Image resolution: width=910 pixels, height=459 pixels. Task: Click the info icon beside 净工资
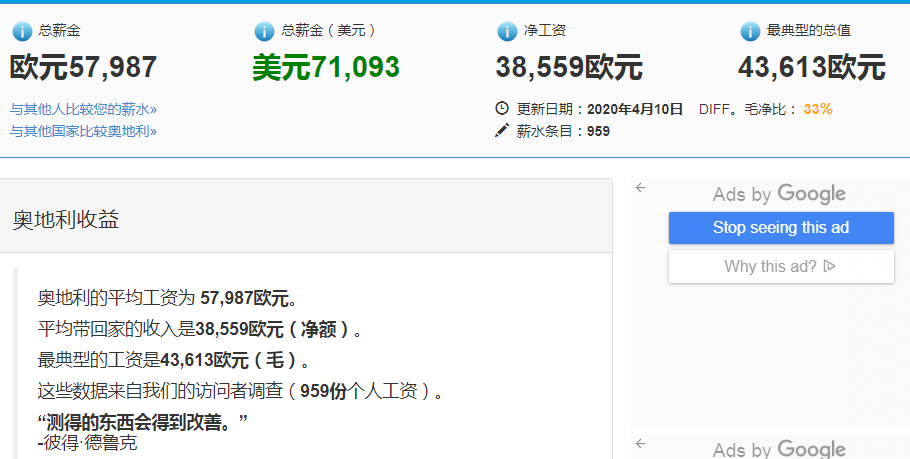(507, 31)
